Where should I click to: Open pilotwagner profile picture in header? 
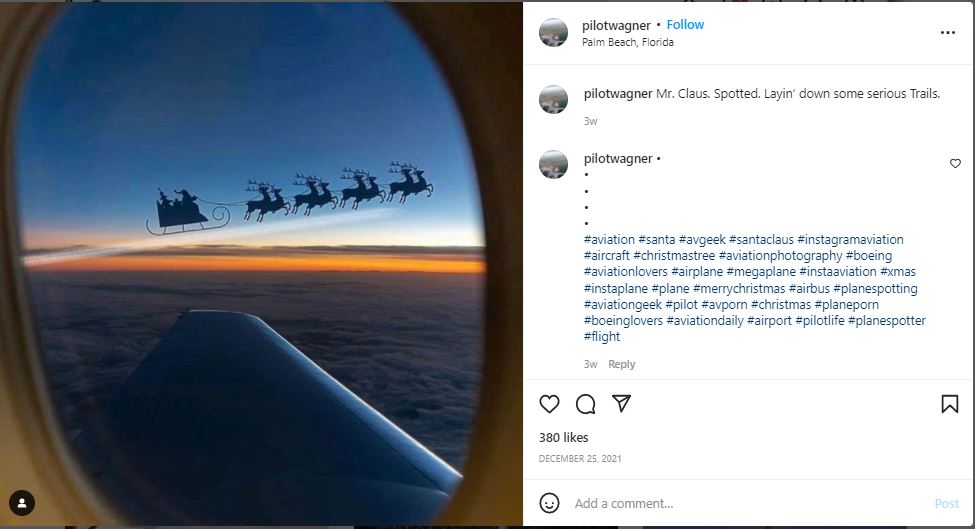pyautogui.click(x=553, y=32)
